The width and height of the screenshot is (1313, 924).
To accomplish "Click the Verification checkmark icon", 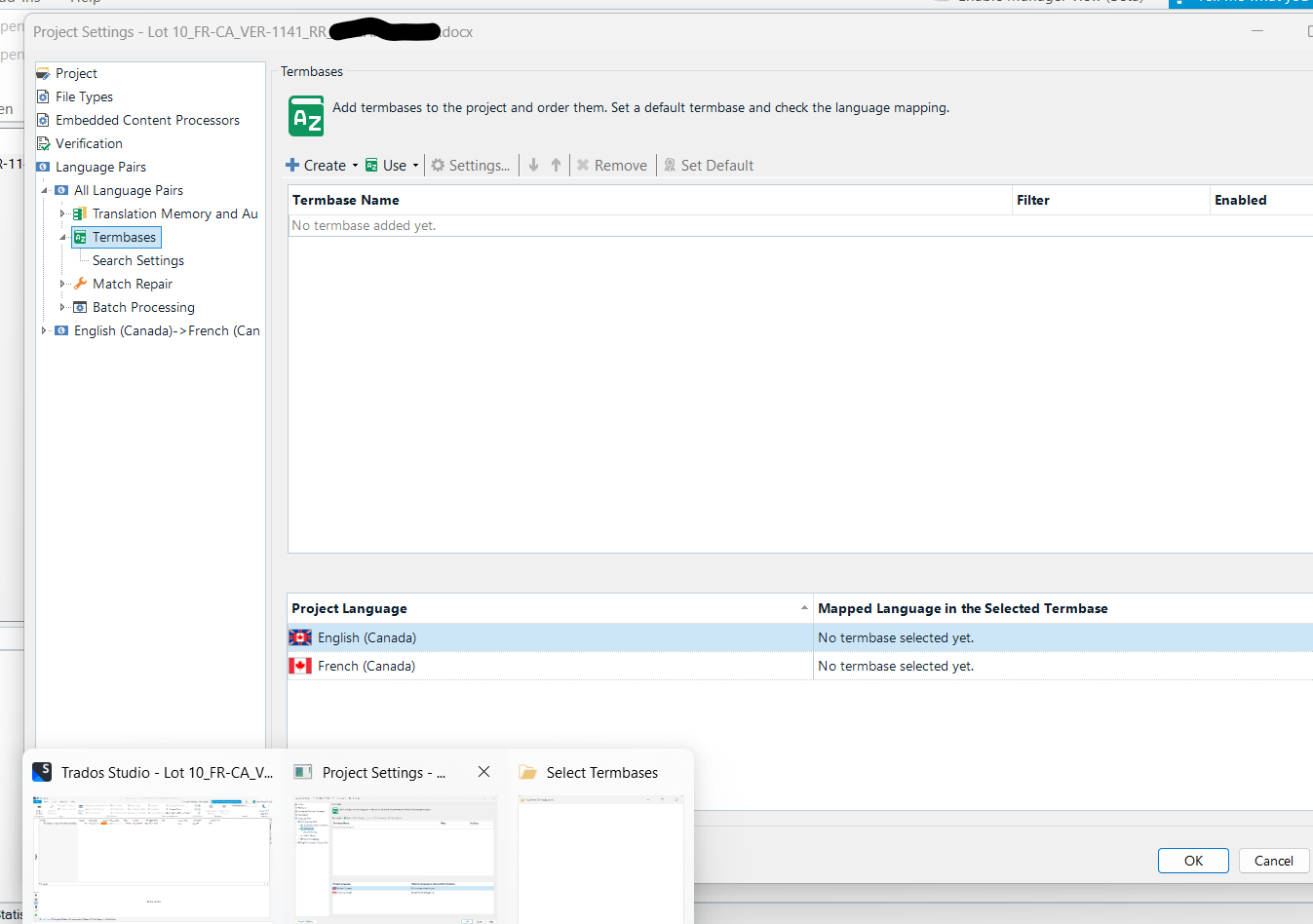I will (43, 143).
